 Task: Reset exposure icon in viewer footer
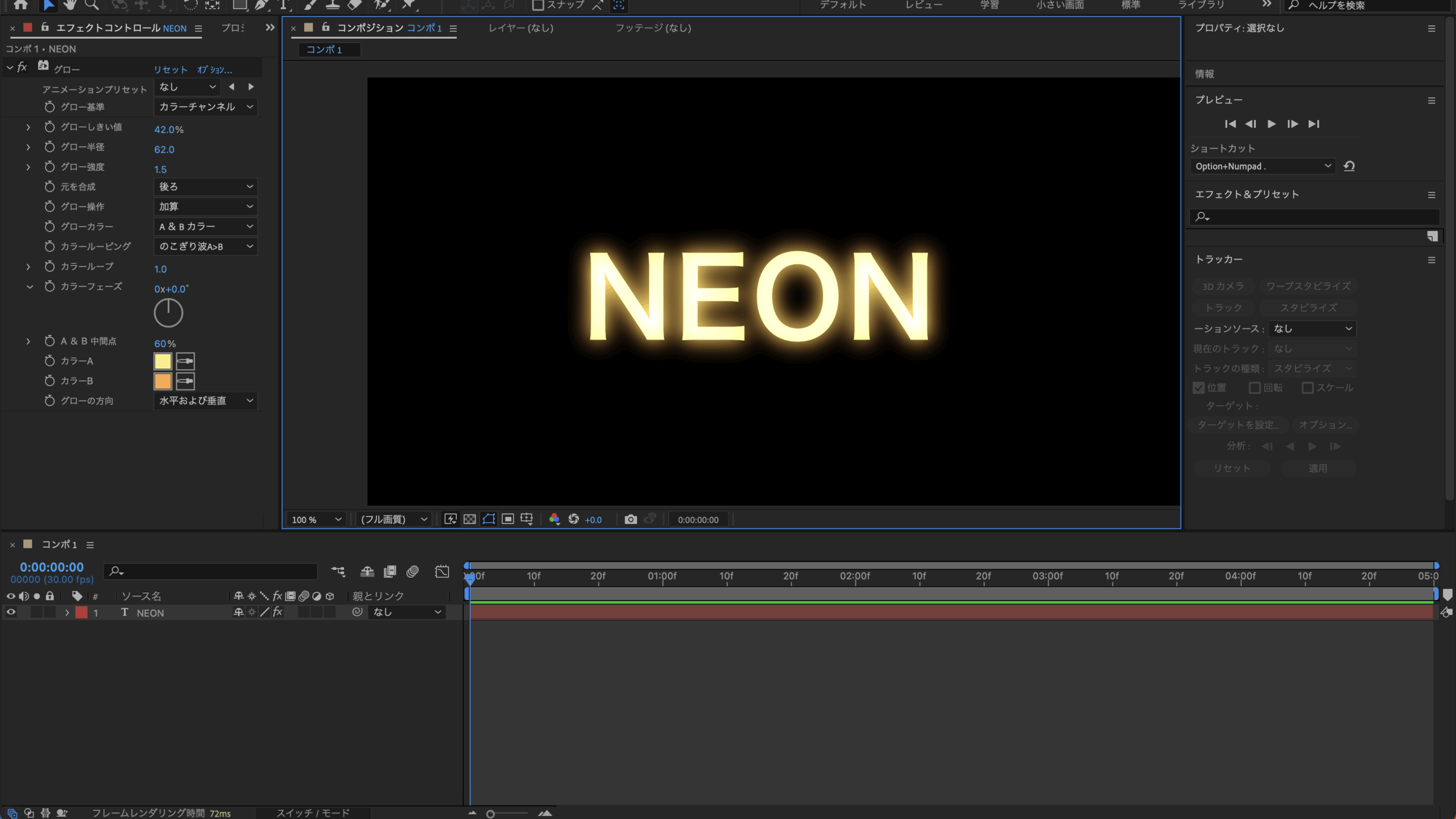(573, 519)
